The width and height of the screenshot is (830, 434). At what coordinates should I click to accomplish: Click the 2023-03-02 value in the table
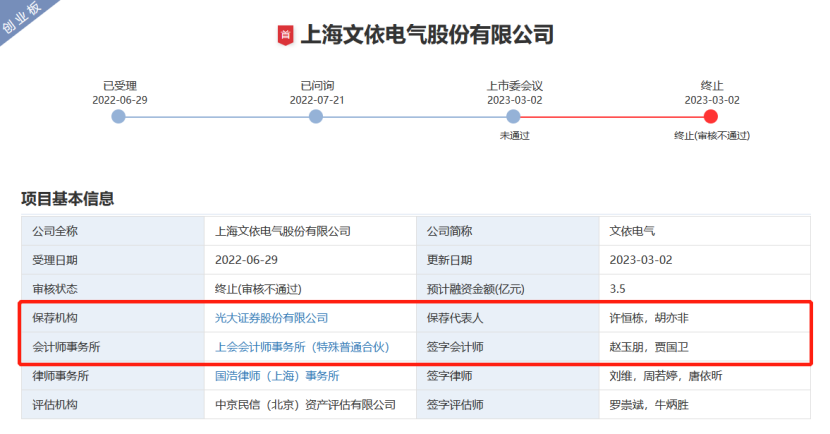tap(640, 260)
